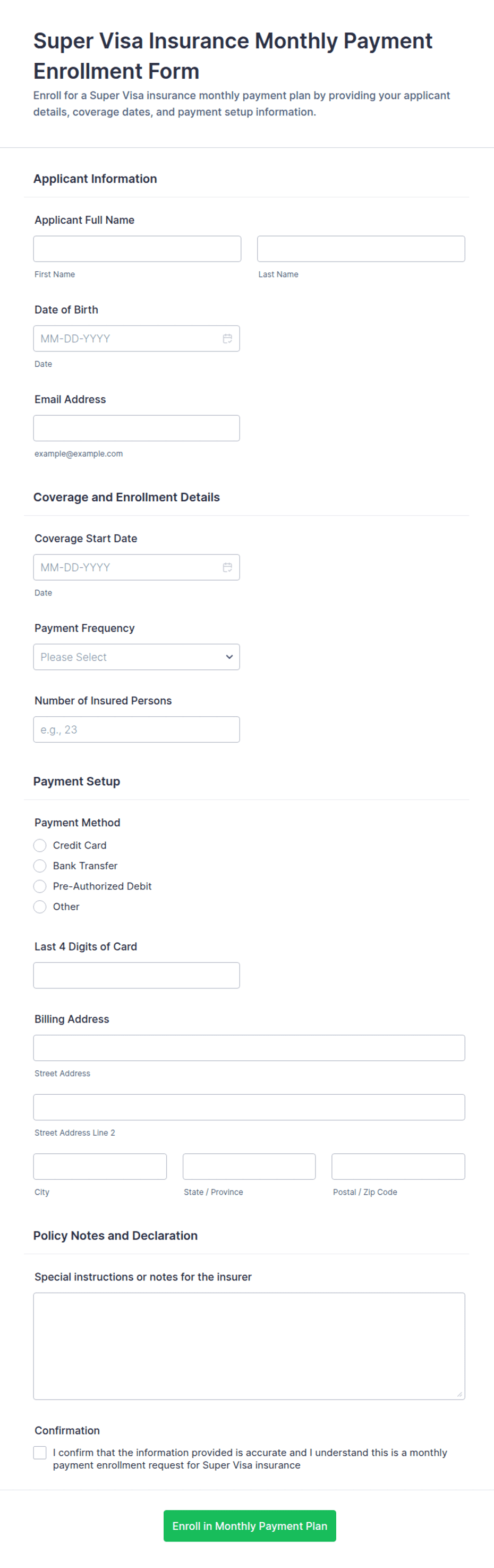
Task: Click the State / Province field
Action: pyautogui.click(x=249, y=1166)
